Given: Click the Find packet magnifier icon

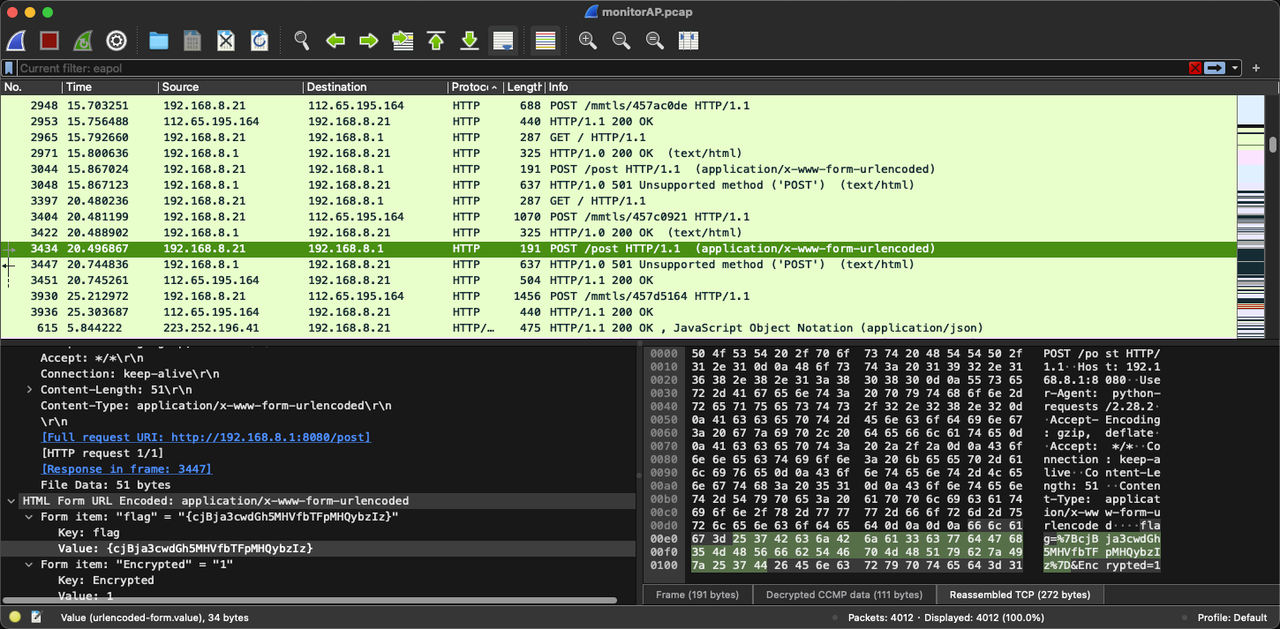Looking at the screenshot, I should coord(301,41).
